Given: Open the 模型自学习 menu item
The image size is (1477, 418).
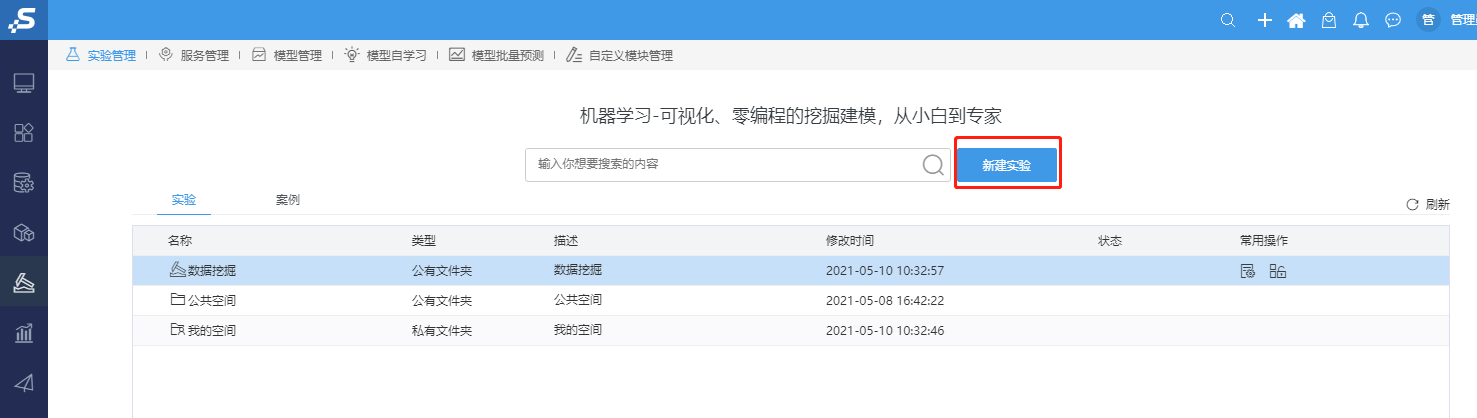Looking at the screenshot, I should (386, 56).
